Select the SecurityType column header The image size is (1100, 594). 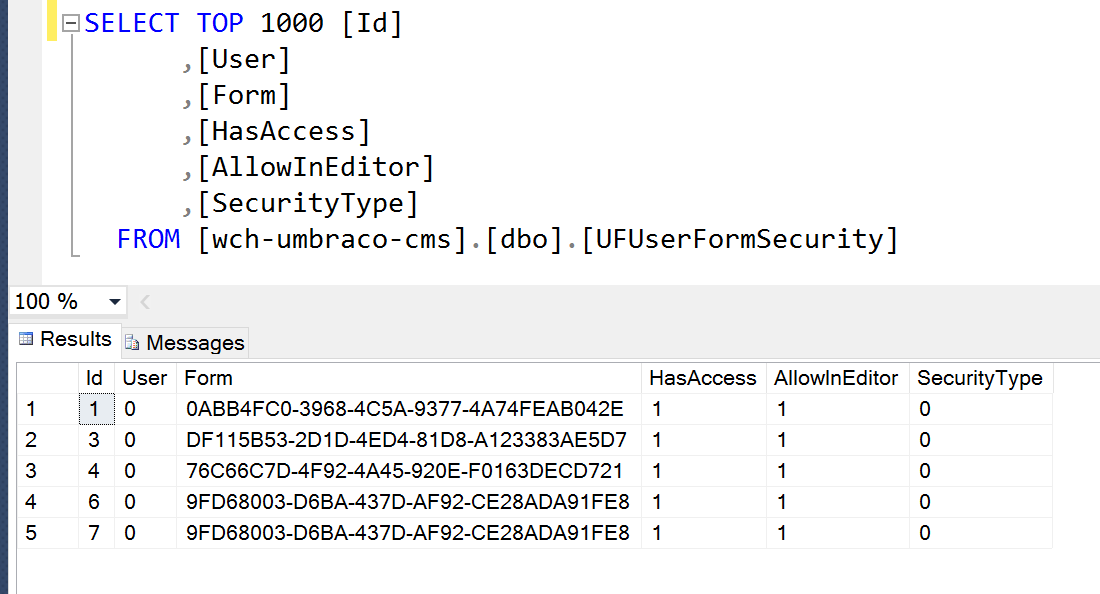pyautogui.click(x=981, y=378)
